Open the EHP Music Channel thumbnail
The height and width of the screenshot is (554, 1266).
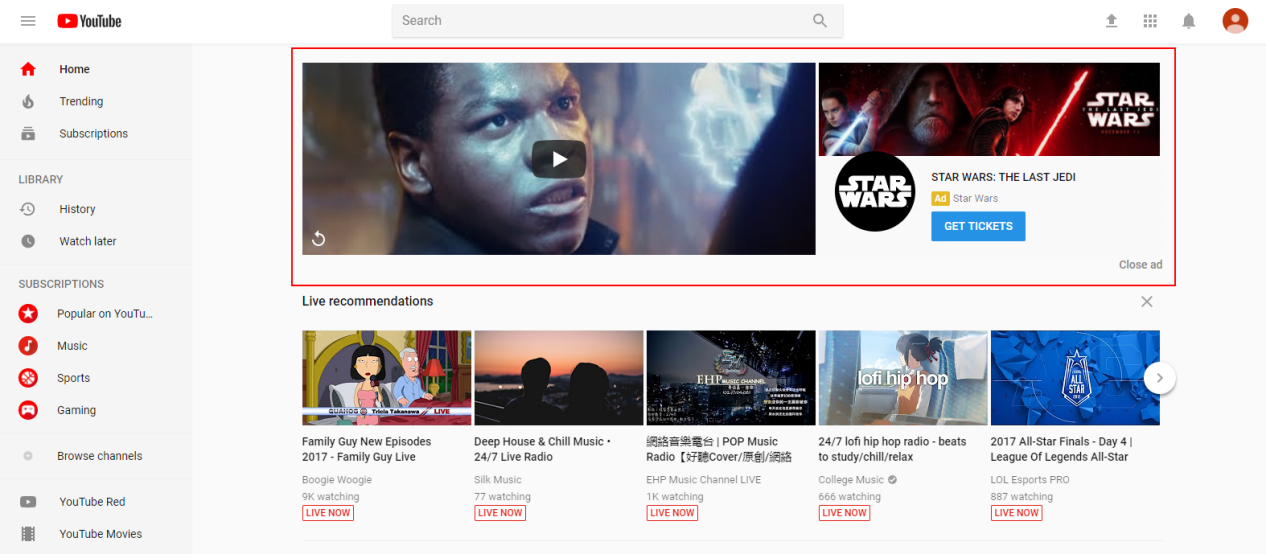[731, 378]
